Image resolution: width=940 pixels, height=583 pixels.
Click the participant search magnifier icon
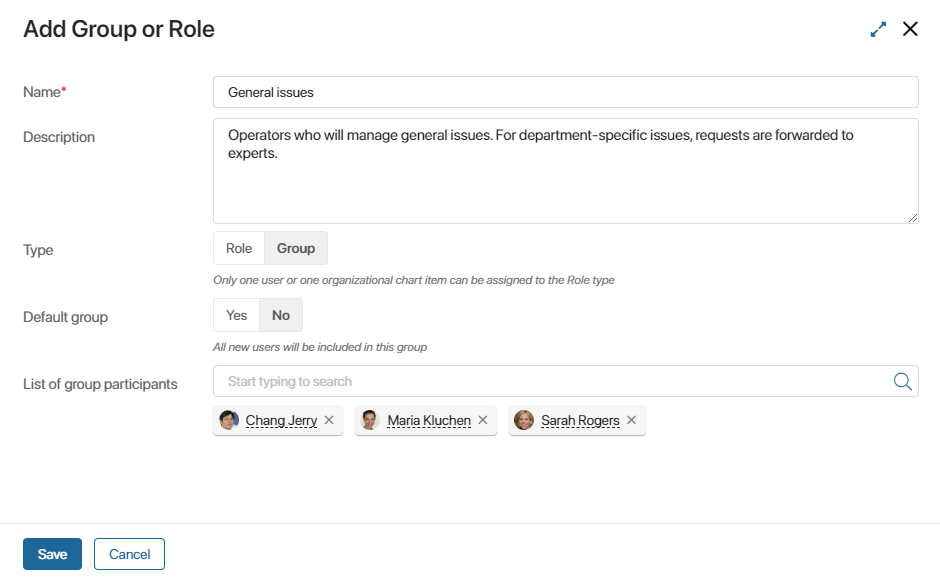tap(902, 381)
